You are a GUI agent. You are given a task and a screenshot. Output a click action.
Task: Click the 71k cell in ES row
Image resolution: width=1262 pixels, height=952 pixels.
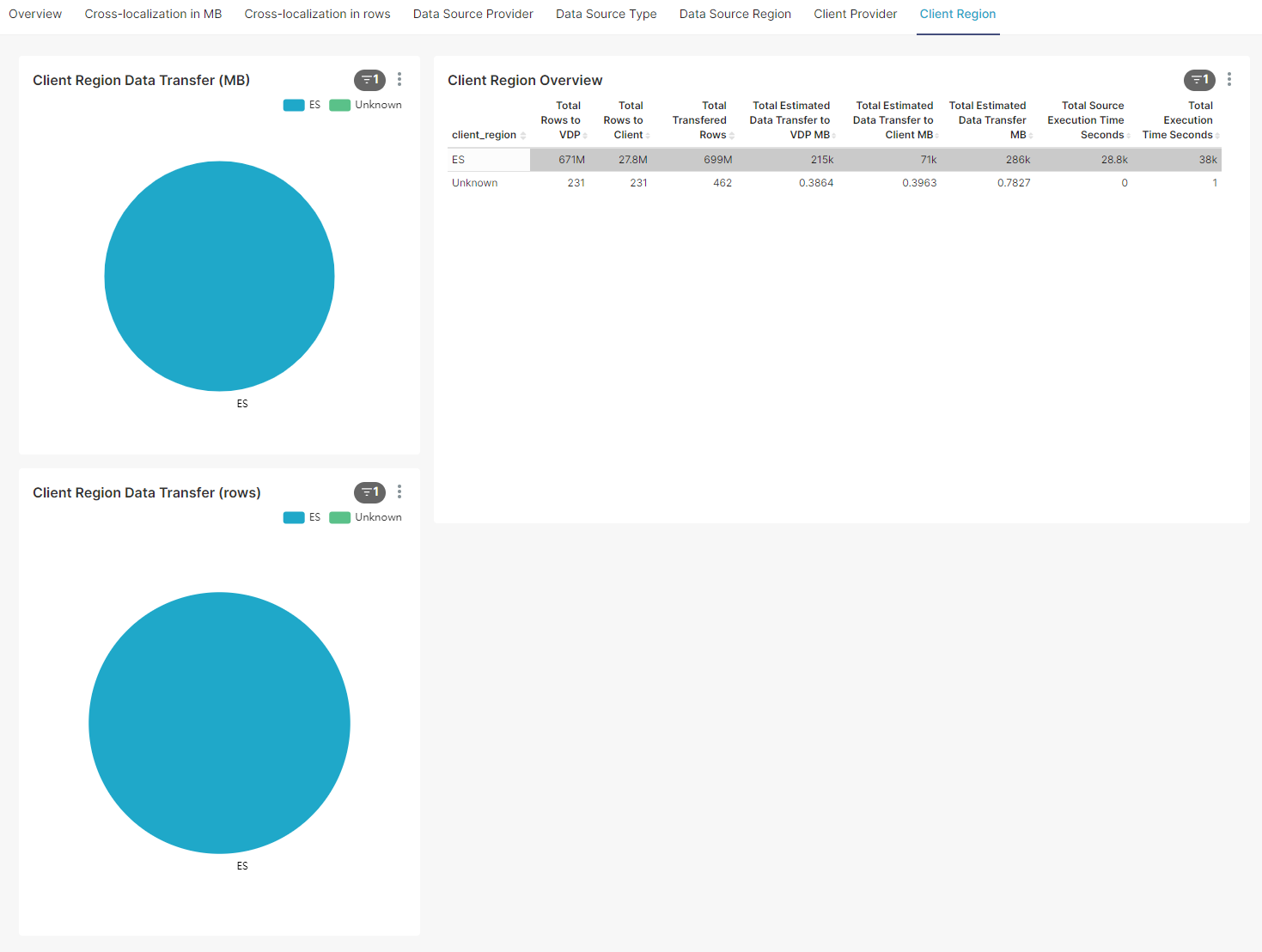[929, 160]
